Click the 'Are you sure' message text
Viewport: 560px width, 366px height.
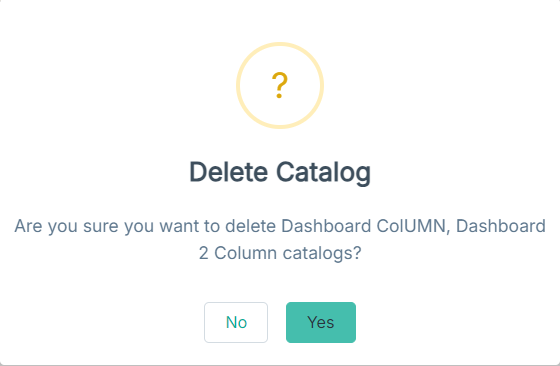coord(280,239)
